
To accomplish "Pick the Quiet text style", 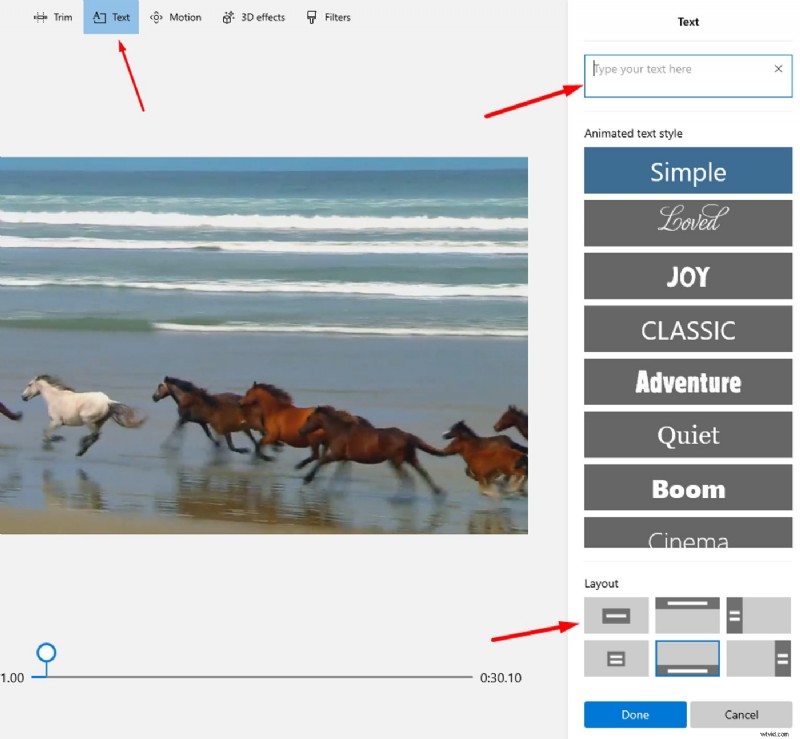I will pos(687,435).
